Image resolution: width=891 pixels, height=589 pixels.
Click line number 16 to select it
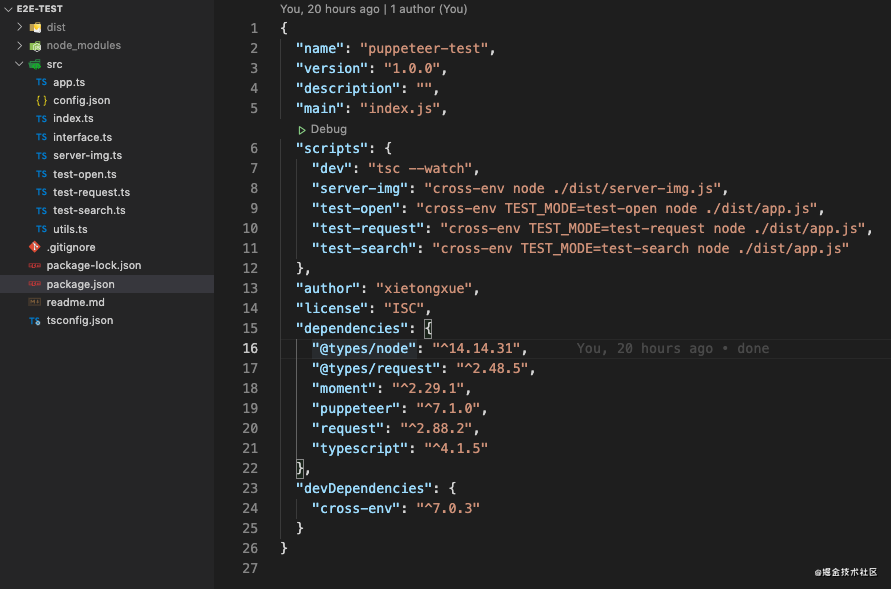[x=251, y=348]
